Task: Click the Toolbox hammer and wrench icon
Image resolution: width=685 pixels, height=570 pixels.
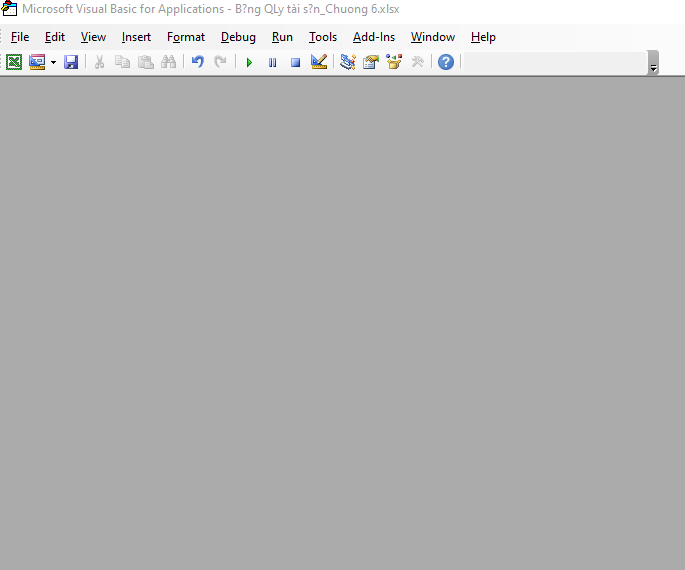Action: (x=417, y=62)
